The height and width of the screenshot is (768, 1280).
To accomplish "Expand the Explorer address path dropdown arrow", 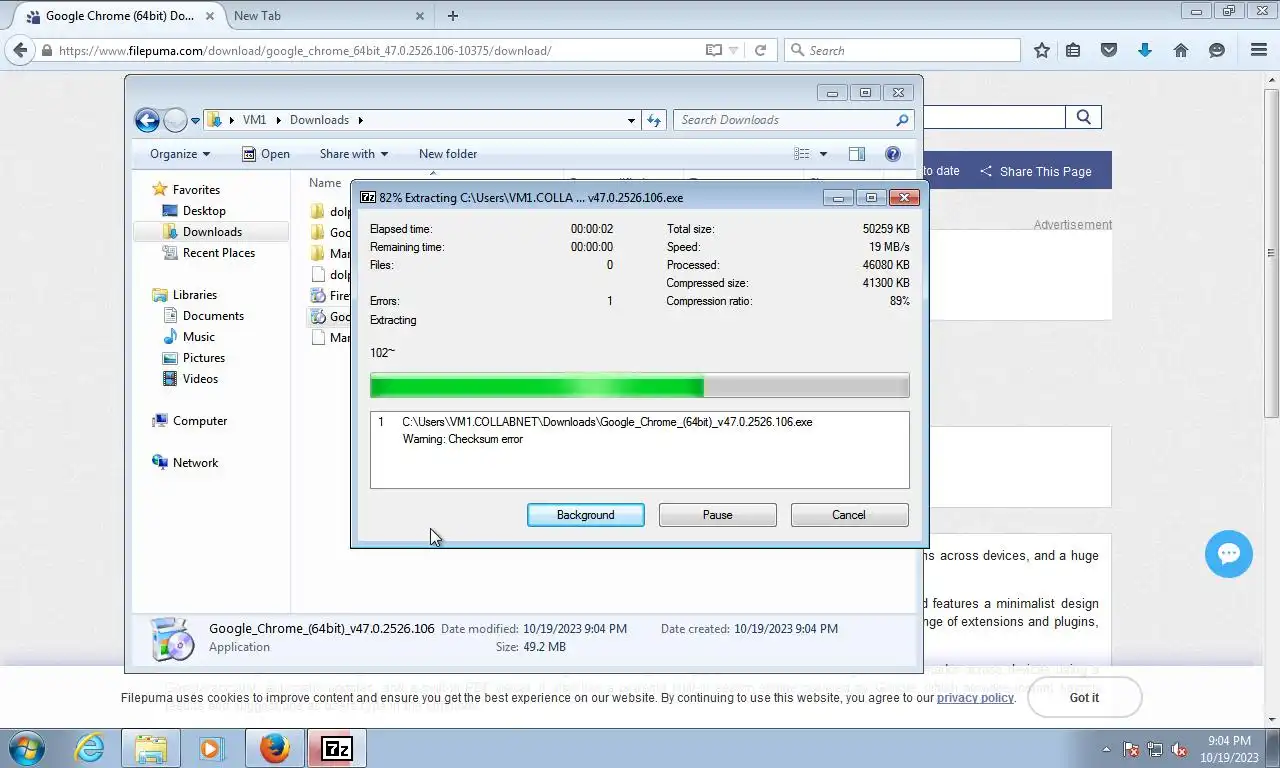I will point(631,120).
